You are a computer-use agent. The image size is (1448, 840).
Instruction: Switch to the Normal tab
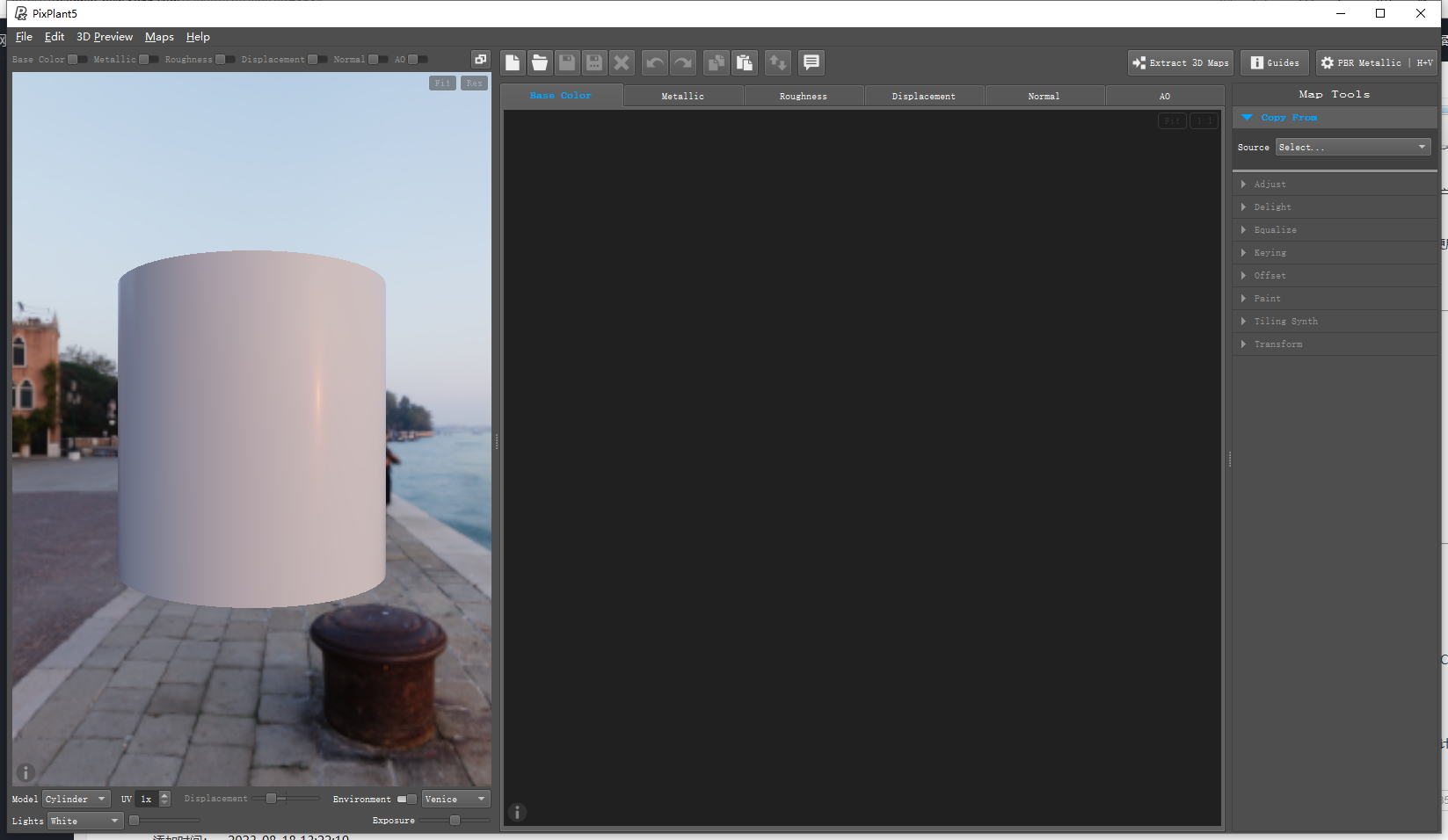pyautogui.click(x=1044, y=96)
